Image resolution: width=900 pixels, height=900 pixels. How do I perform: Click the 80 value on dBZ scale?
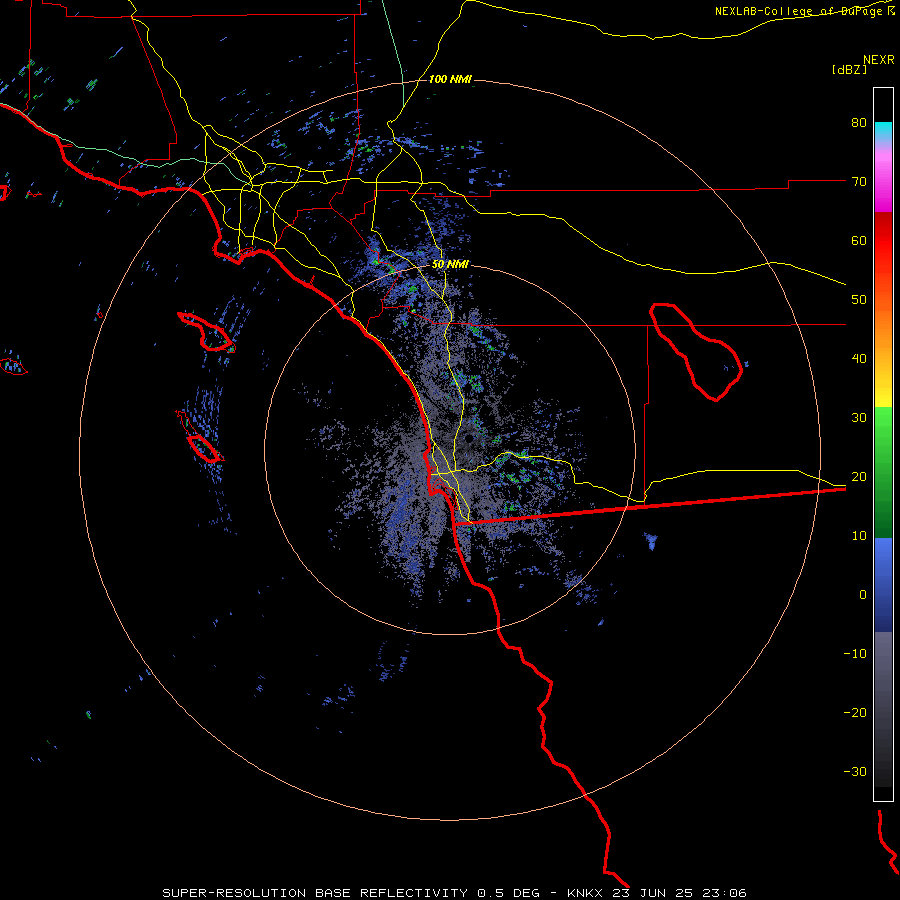(x=859, y=123)
